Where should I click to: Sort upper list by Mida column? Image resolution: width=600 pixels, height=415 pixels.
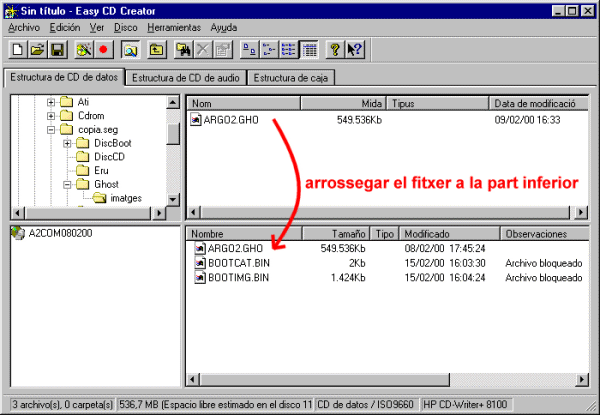click(x=343, y=103)
